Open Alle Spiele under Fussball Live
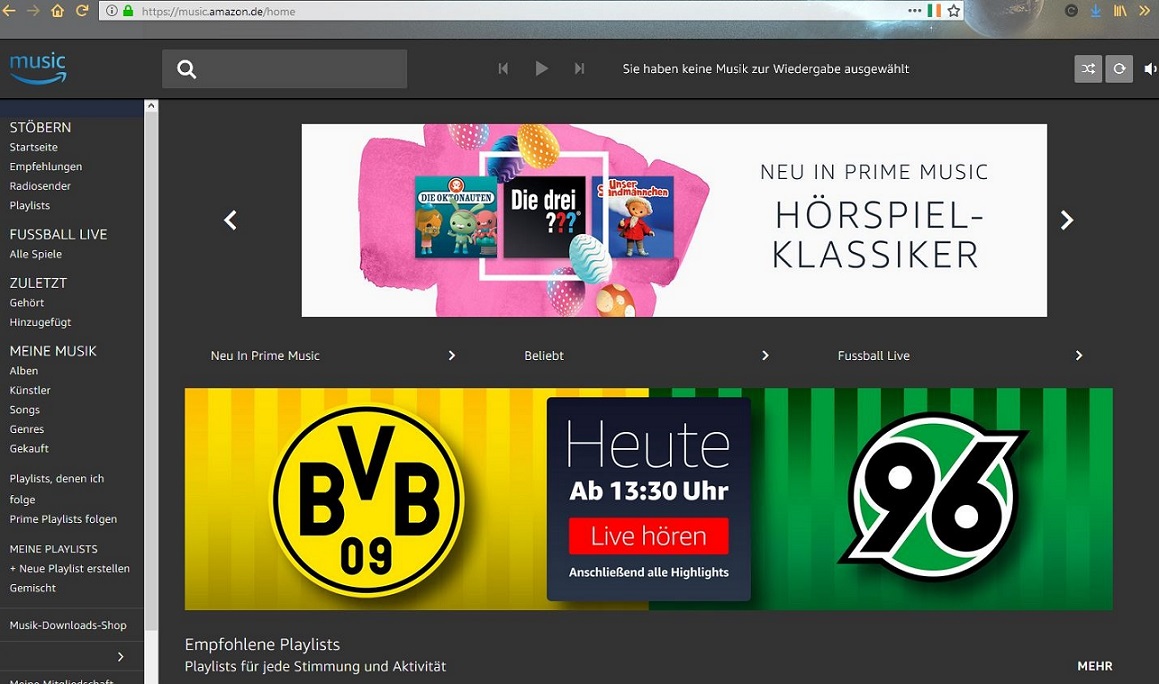 point(35,254)
